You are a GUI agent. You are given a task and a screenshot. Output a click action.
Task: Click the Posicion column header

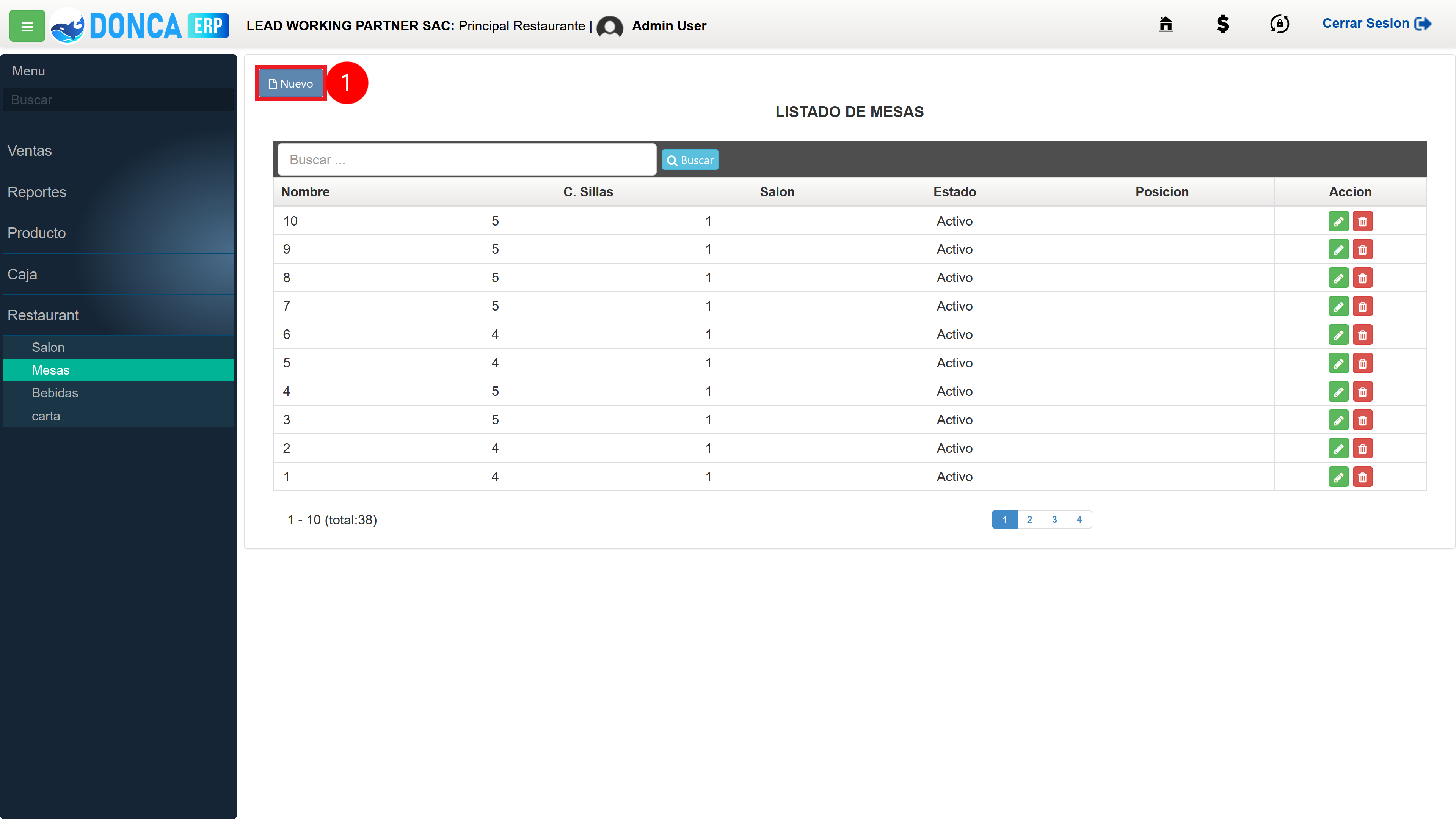(x=1162, y=191)
